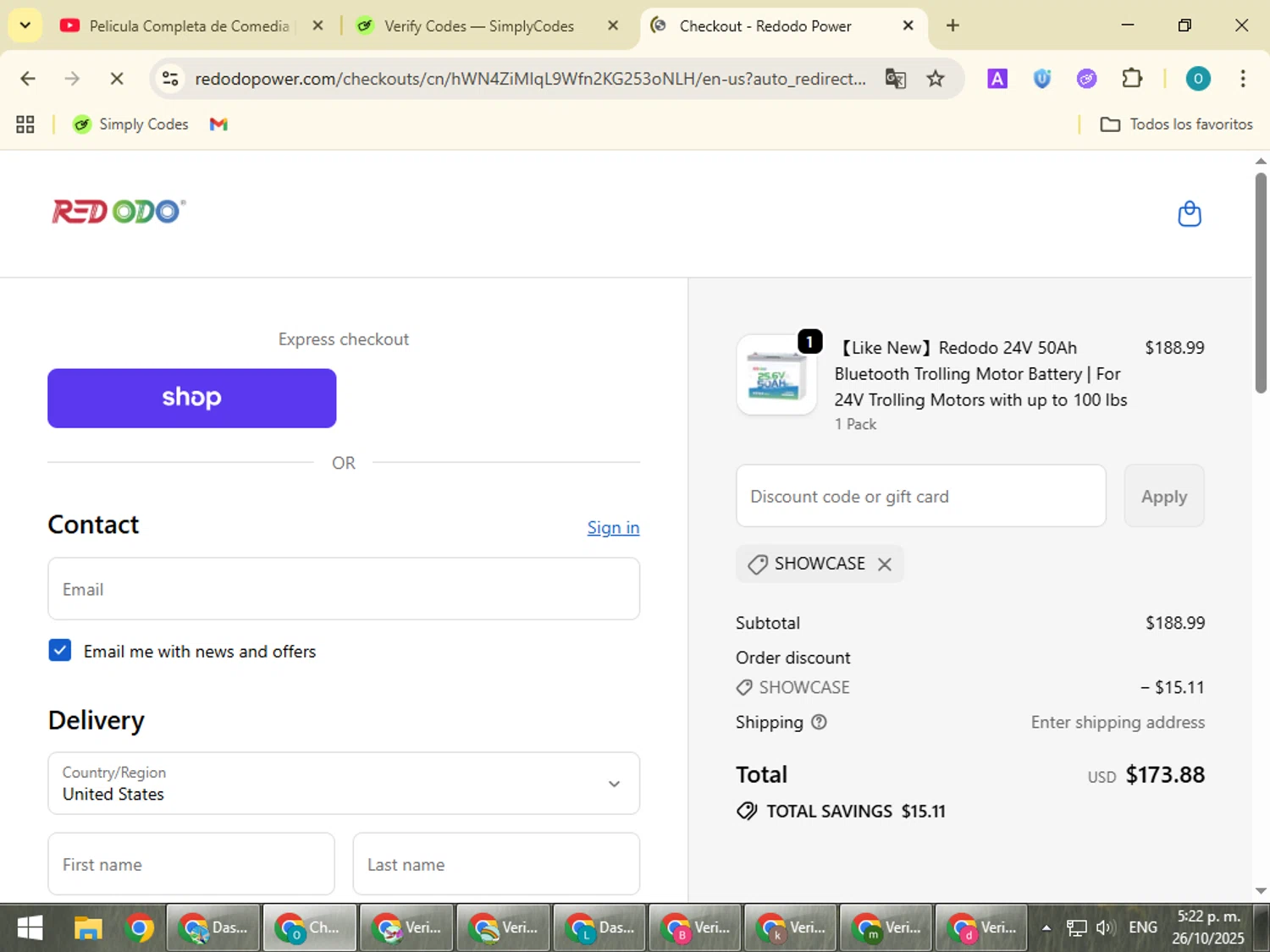Click the translate page icon
This screenshot has width=1270, height=952.
895,79
